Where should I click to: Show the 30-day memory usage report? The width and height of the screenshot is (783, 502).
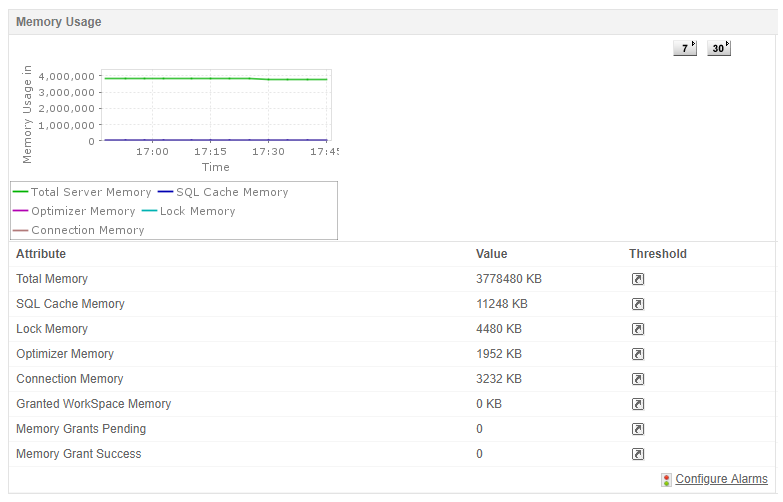719,48
